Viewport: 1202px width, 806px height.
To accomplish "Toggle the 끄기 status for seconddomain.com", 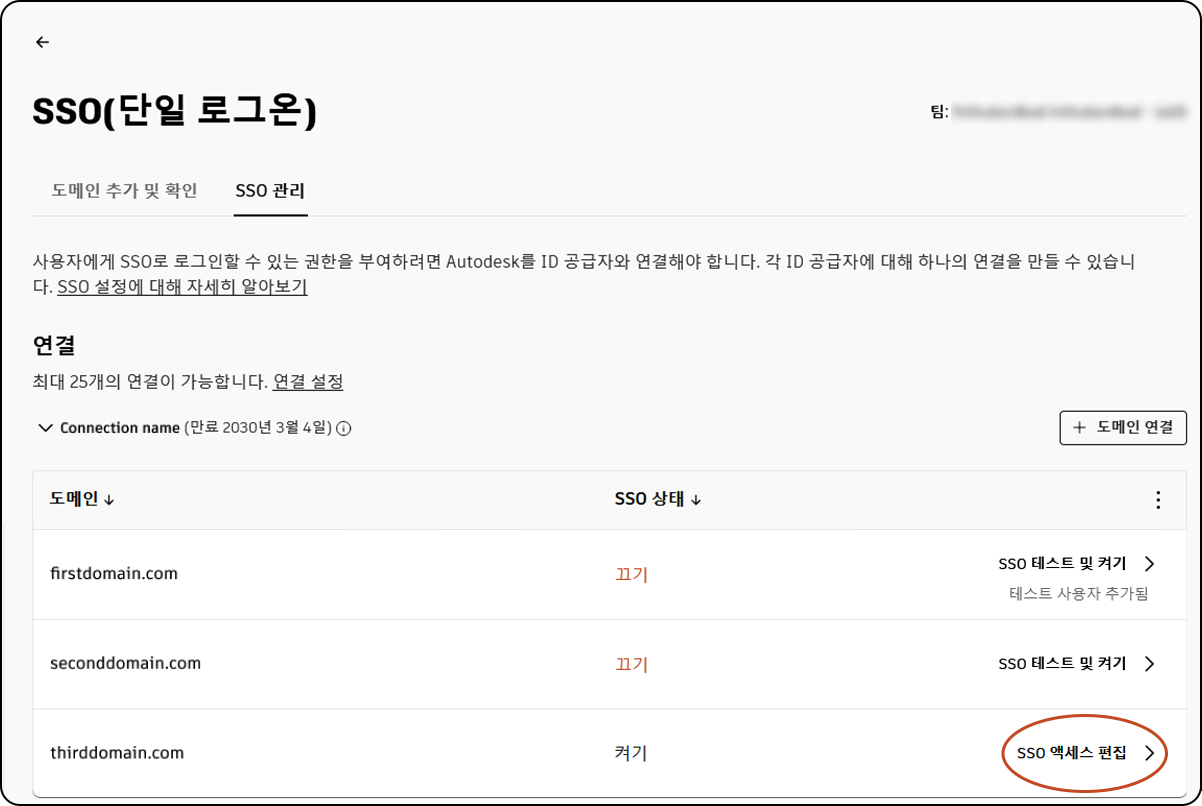I will point(631,663).
